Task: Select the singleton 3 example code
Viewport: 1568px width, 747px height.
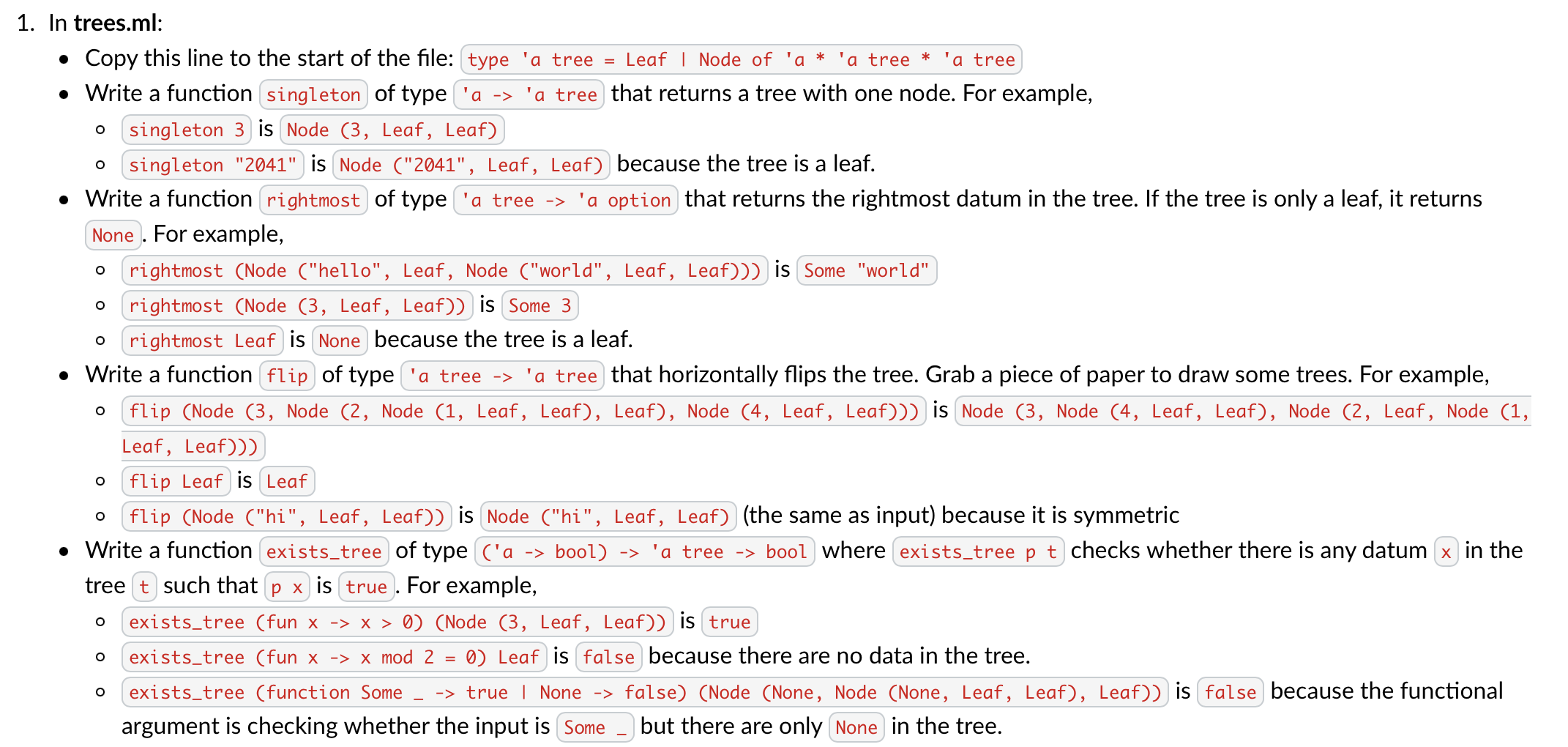Action: click(x=185, y=129)
